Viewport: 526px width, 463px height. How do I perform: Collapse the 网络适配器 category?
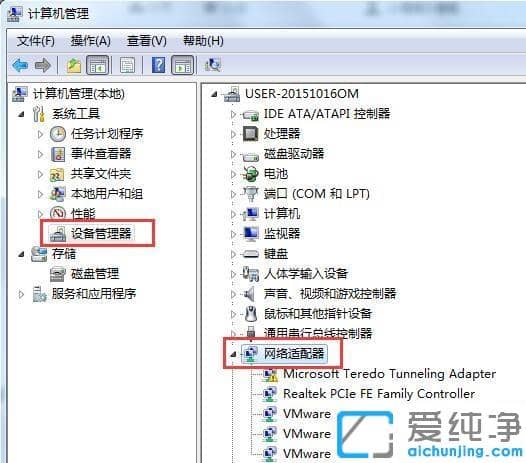coord(233,354)
